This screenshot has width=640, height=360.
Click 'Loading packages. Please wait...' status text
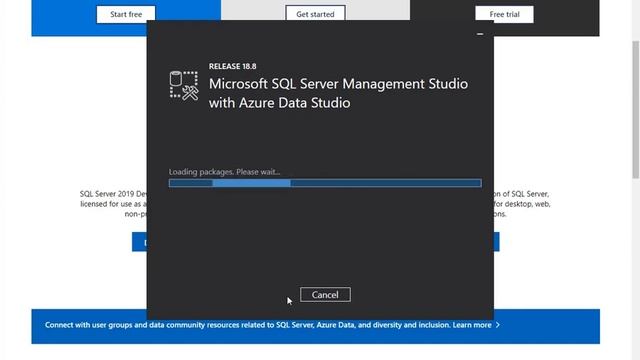[224, 172]
